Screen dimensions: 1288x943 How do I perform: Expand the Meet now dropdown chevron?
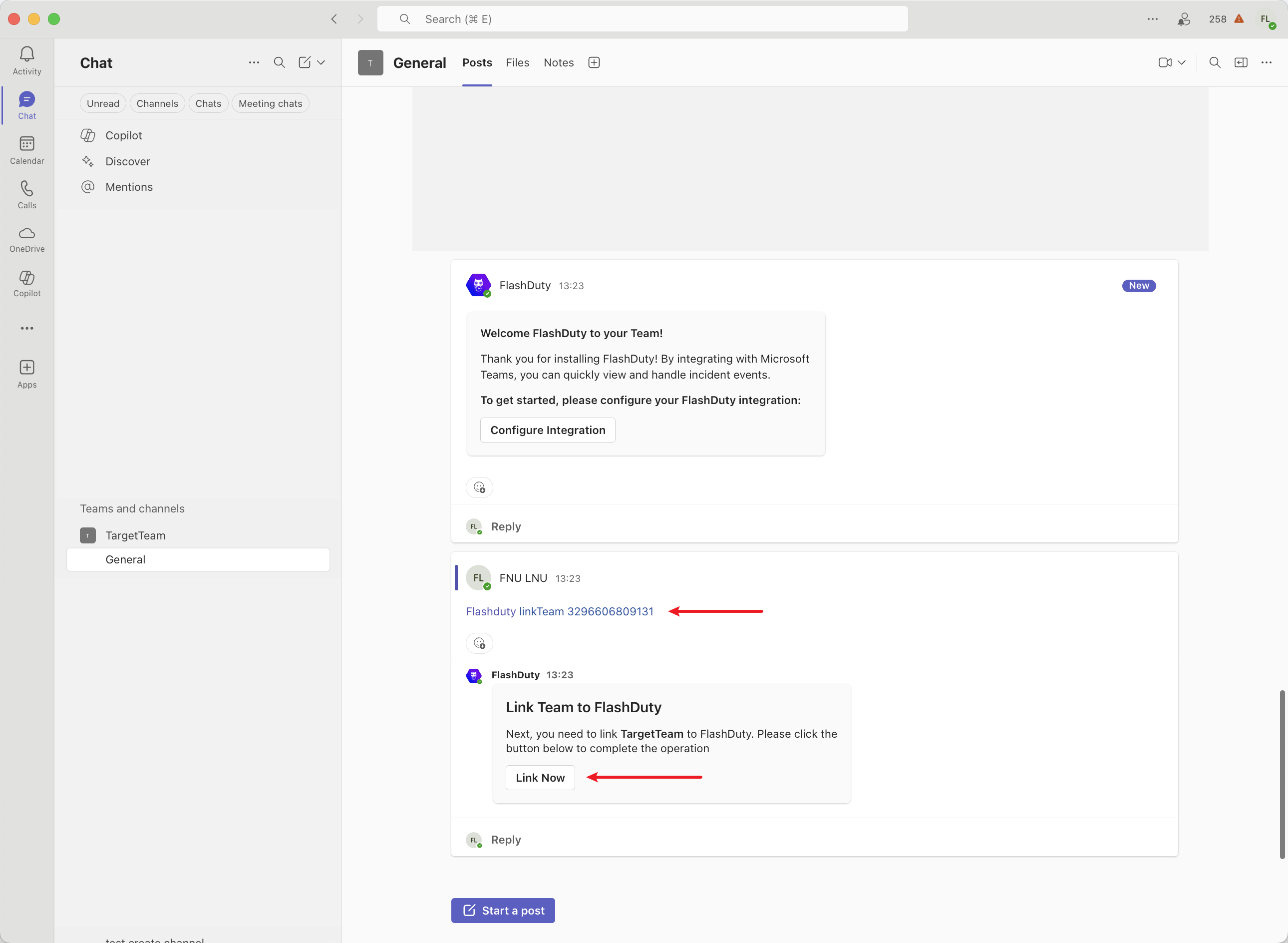click(1181, 62)
